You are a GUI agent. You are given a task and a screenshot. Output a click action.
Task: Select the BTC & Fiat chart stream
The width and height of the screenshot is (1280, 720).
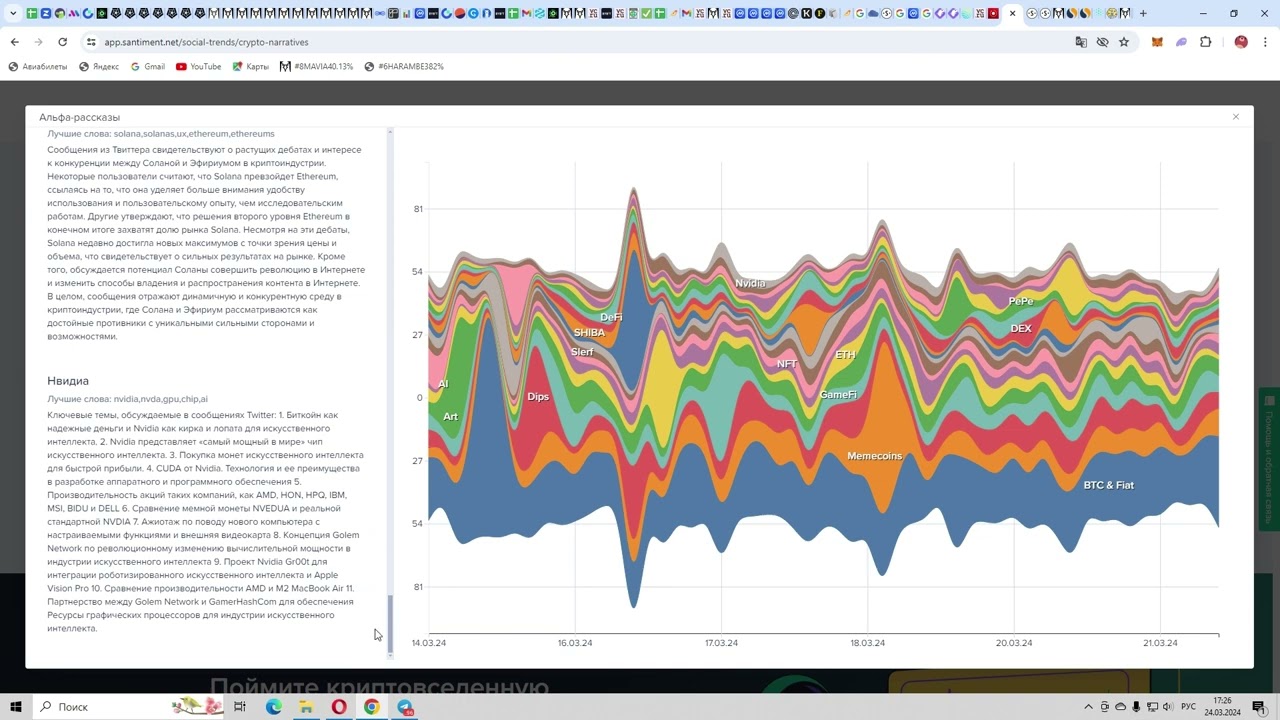click(x=1109, y=485)
